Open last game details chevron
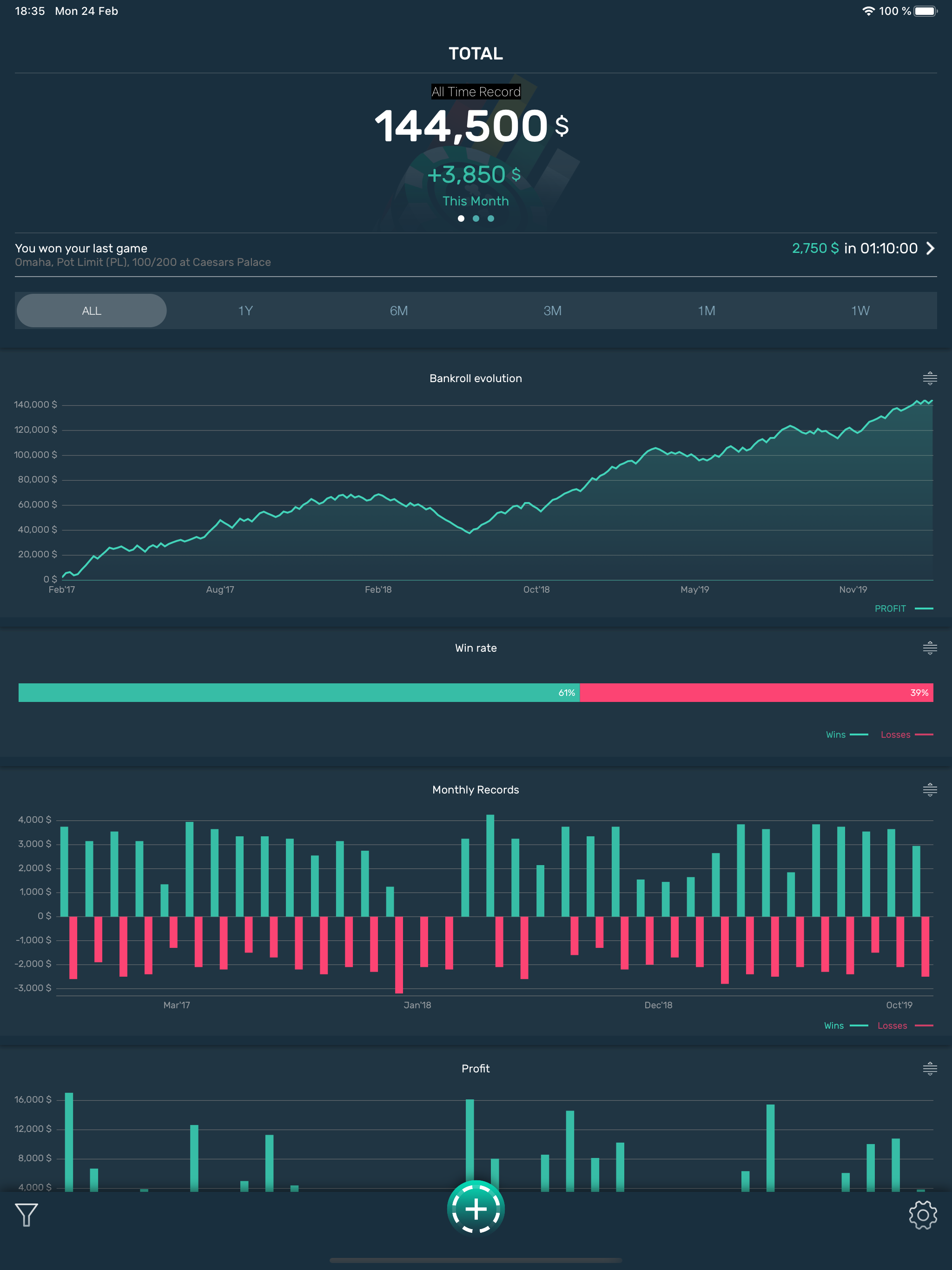The width and height of the screenshot is (952, 1270). pos(930,248)
